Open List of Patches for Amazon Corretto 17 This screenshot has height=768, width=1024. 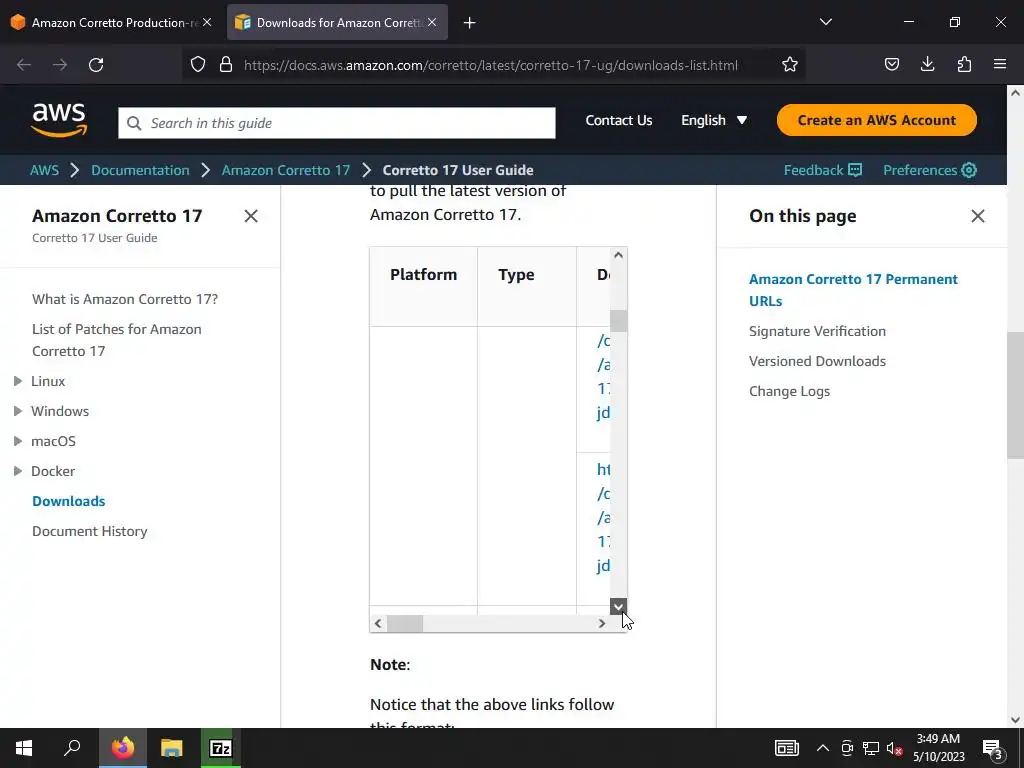[x=117, y=340]
